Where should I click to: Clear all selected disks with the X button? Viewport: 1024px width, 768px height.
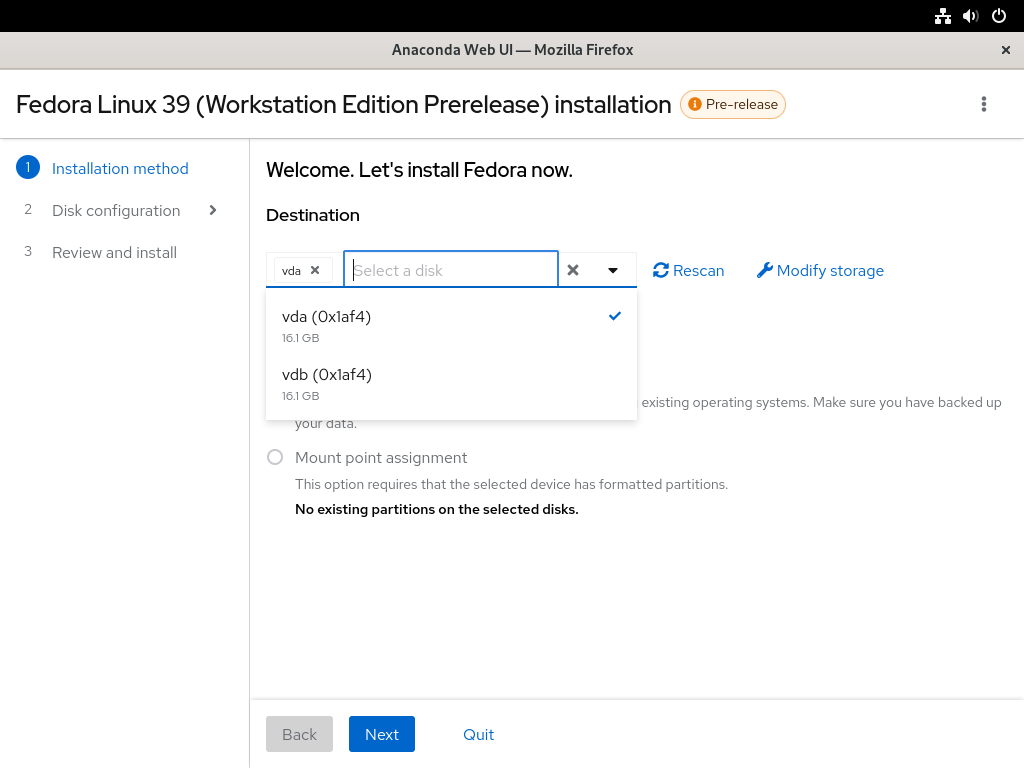pyautogui.click(x=573, y=270)
